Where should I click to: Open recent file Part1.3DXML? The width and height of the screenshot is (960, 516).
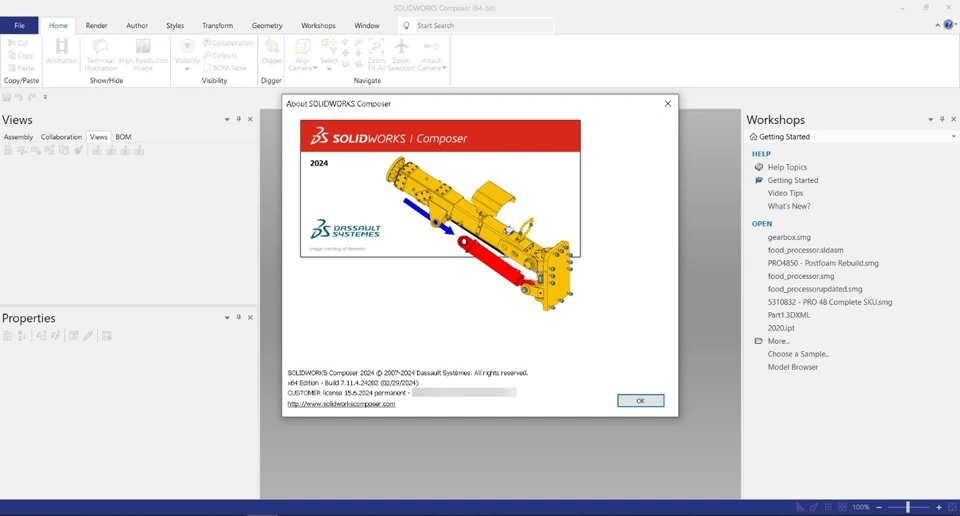pos(789,315)
